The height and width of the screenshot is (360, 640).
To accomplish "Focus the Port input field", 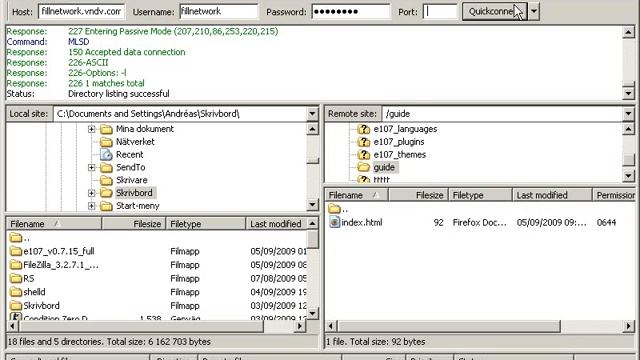I will 440,11.
